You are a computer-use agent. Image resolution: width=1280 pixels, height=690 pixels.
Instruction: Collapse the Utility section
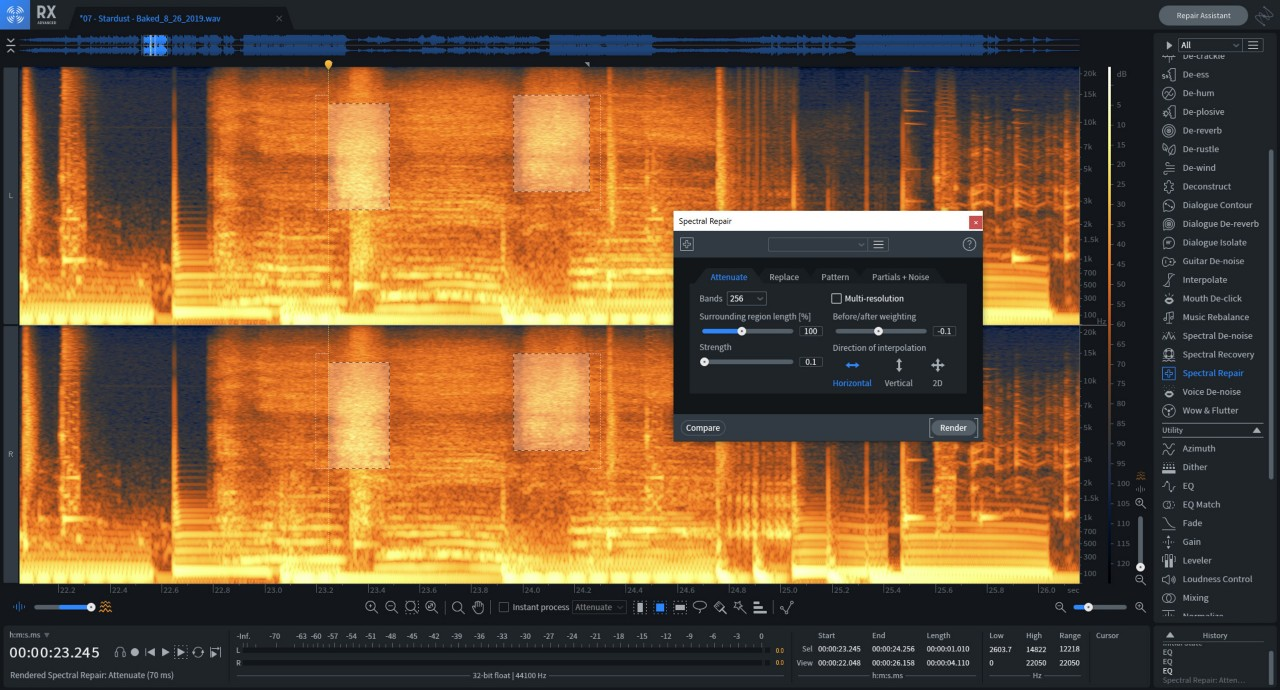[1257, 430]
